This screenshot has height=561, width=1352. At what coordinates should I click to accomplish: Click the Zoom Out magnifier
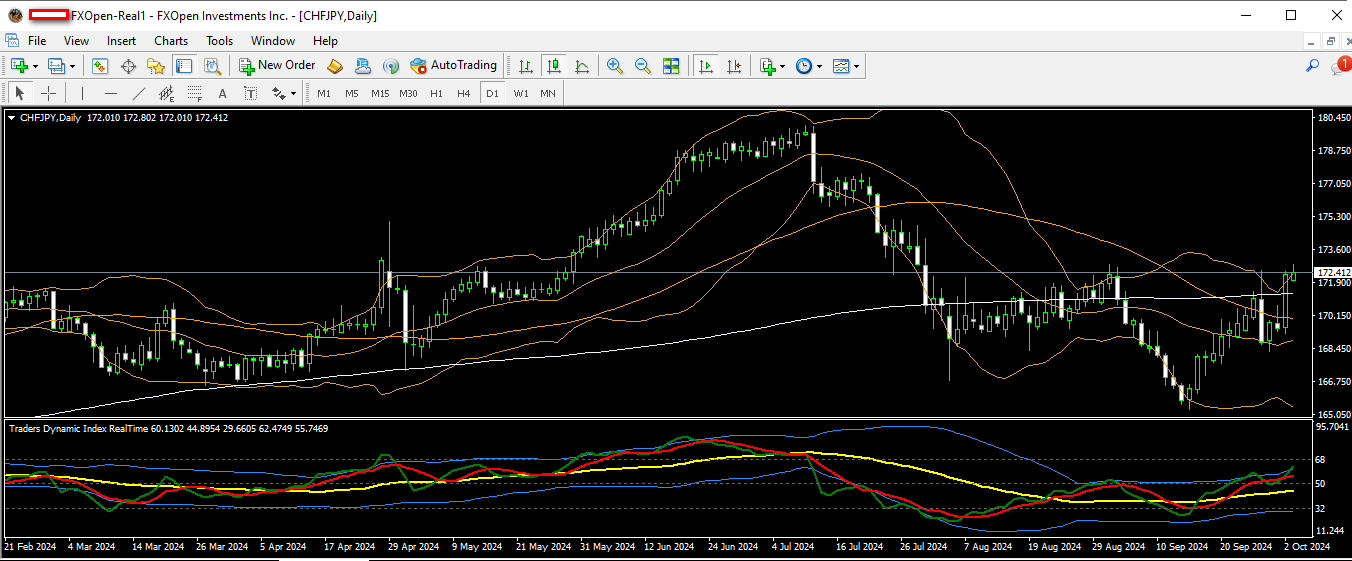(x=643, y=66)
